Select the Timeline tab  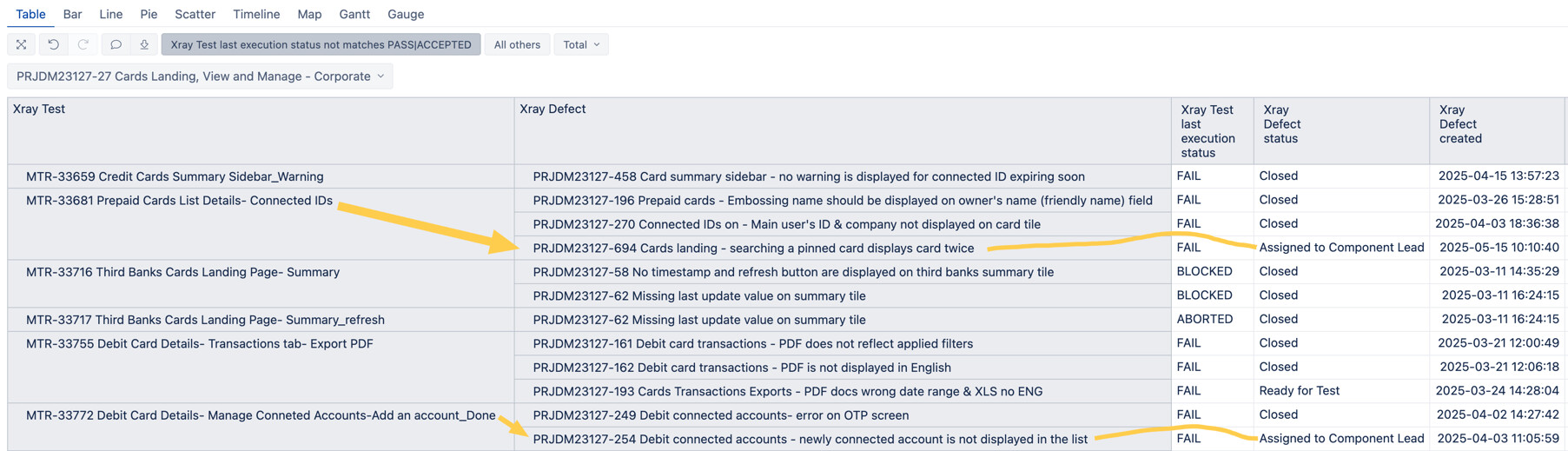[256, 14]
